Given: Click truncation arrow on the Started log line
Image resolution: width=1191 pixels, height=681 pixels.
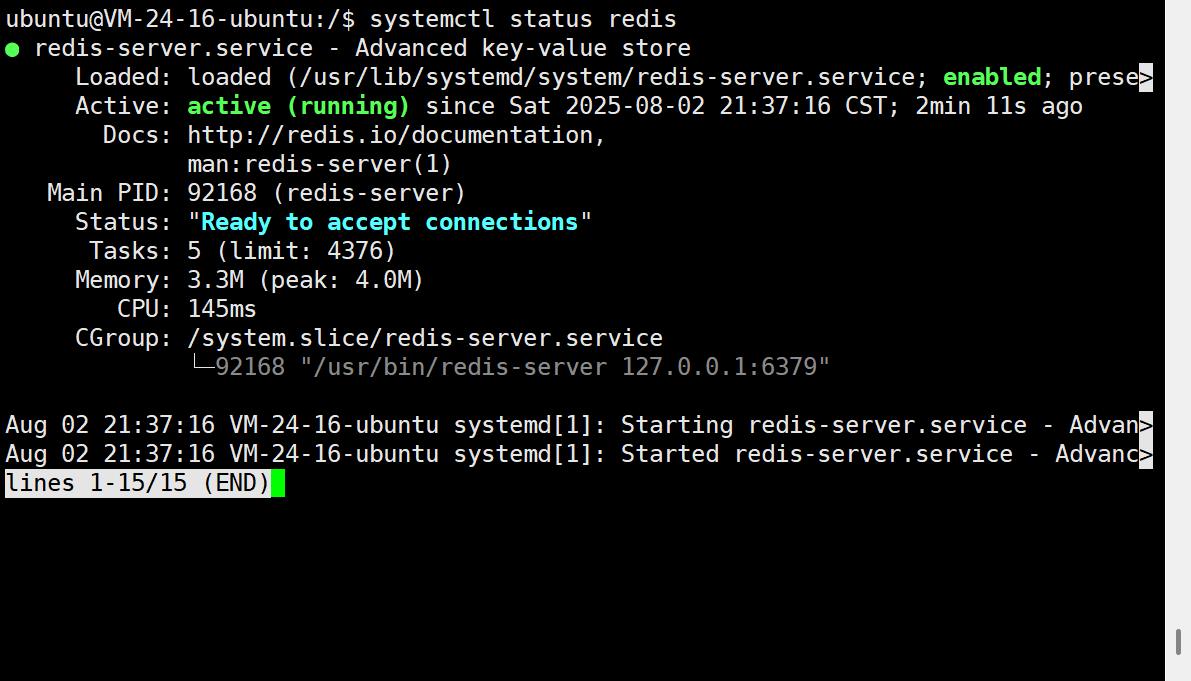Looking at the screenshot, I should [1146, 455].
